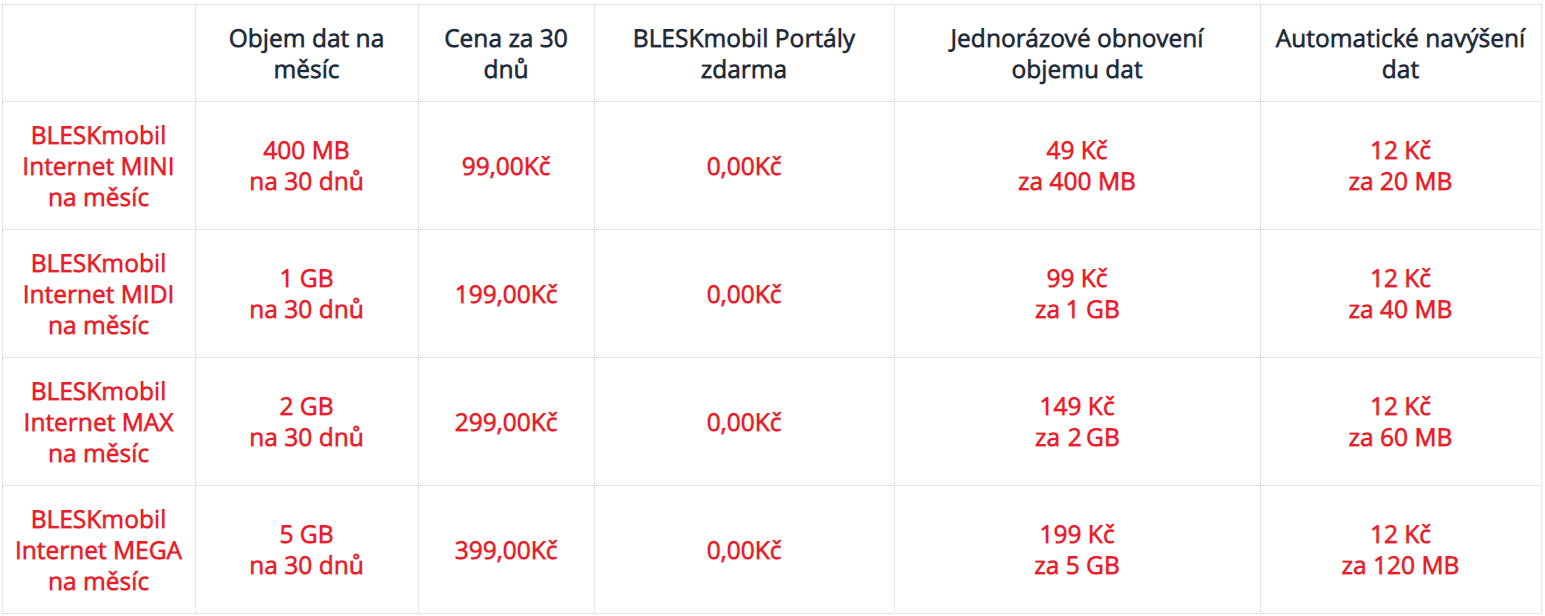Select the BLESKmobil Internet MIDI plan
The image size is (1545, 616).
(98, 294)
